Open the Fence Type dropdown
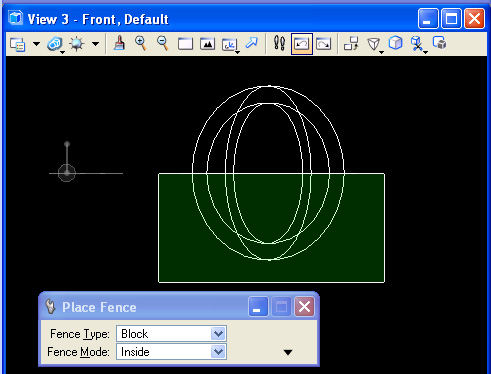Screen dimensions: 491x374 click(x=171, y=334)
